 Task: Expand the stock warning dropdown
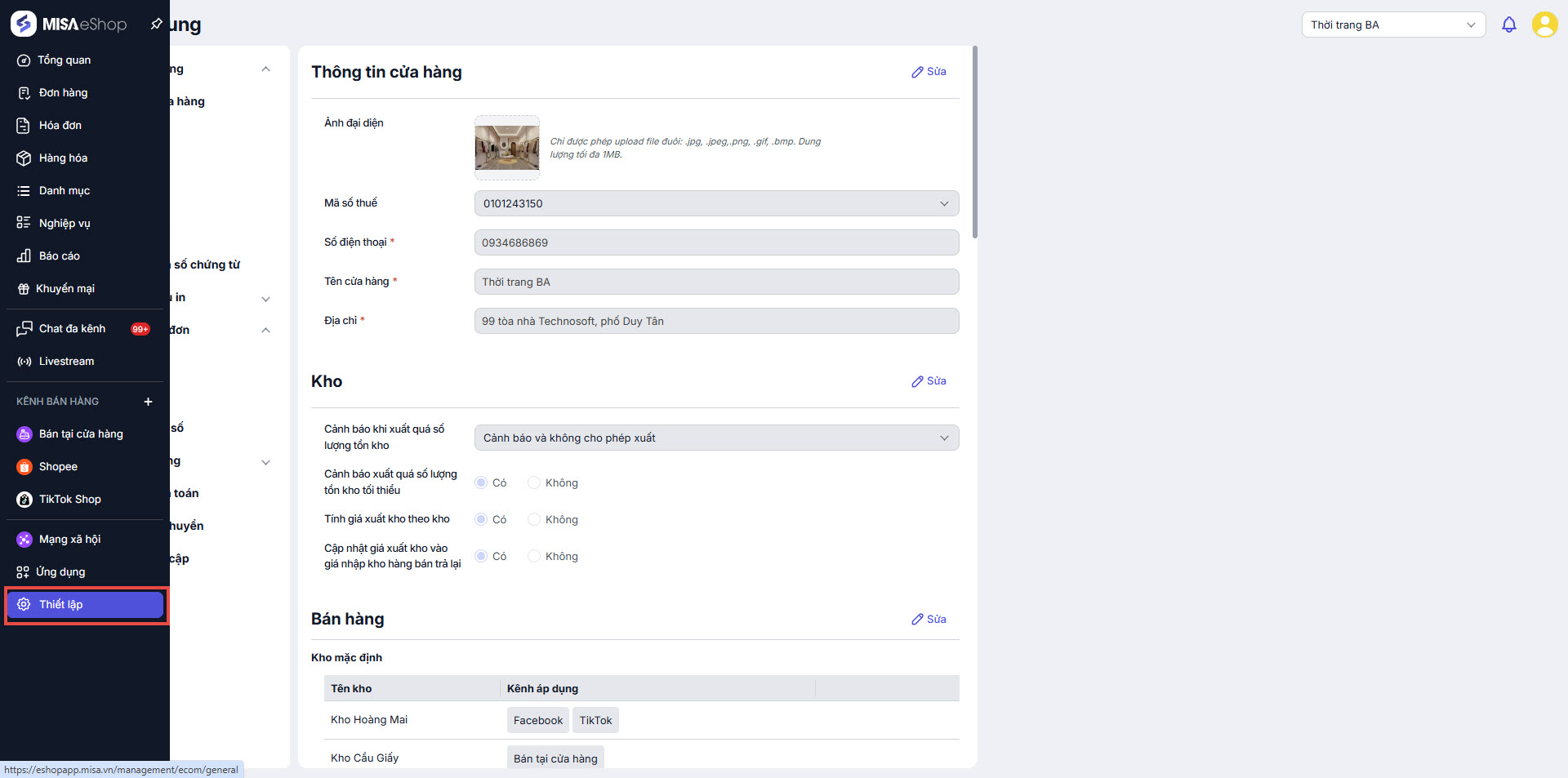716,438
